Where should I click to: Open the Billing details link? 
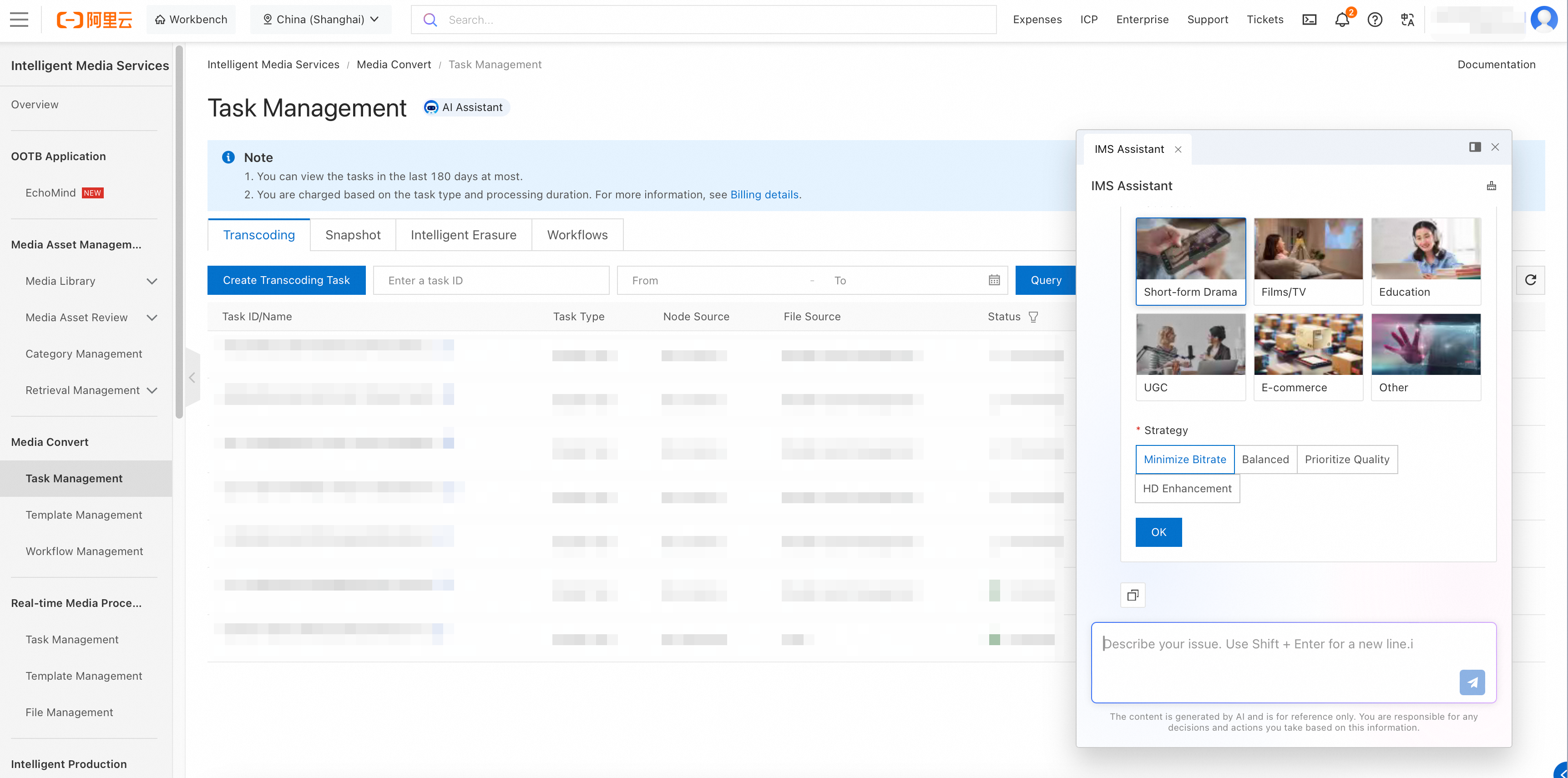[764, 195]
